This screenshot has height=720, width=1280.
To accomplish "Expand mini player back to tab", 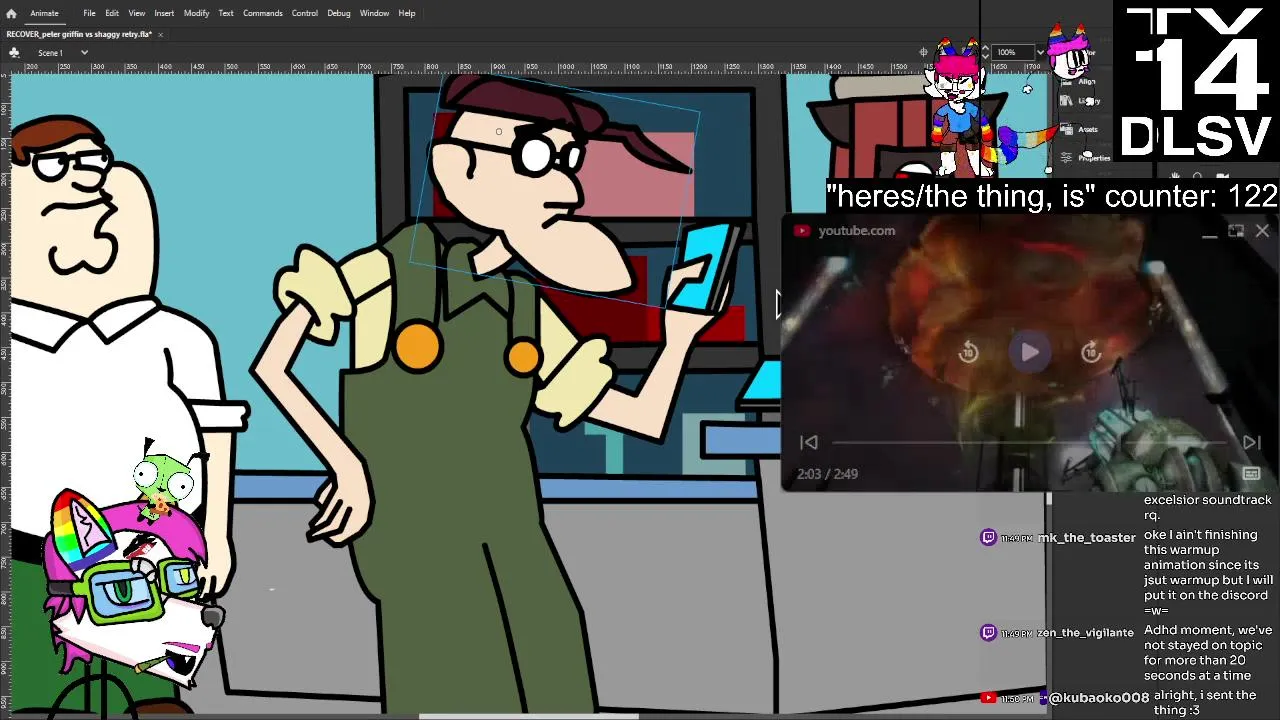I will [x=1236, y=231].
